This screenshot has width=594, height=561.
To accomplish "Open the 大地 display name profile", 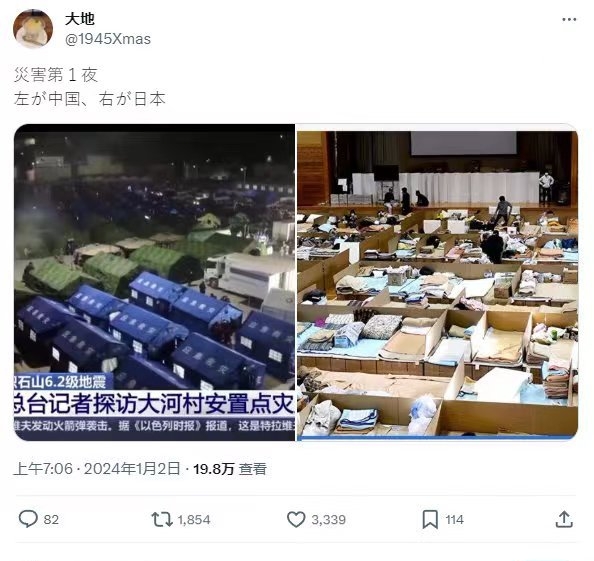I will (80, 19).
